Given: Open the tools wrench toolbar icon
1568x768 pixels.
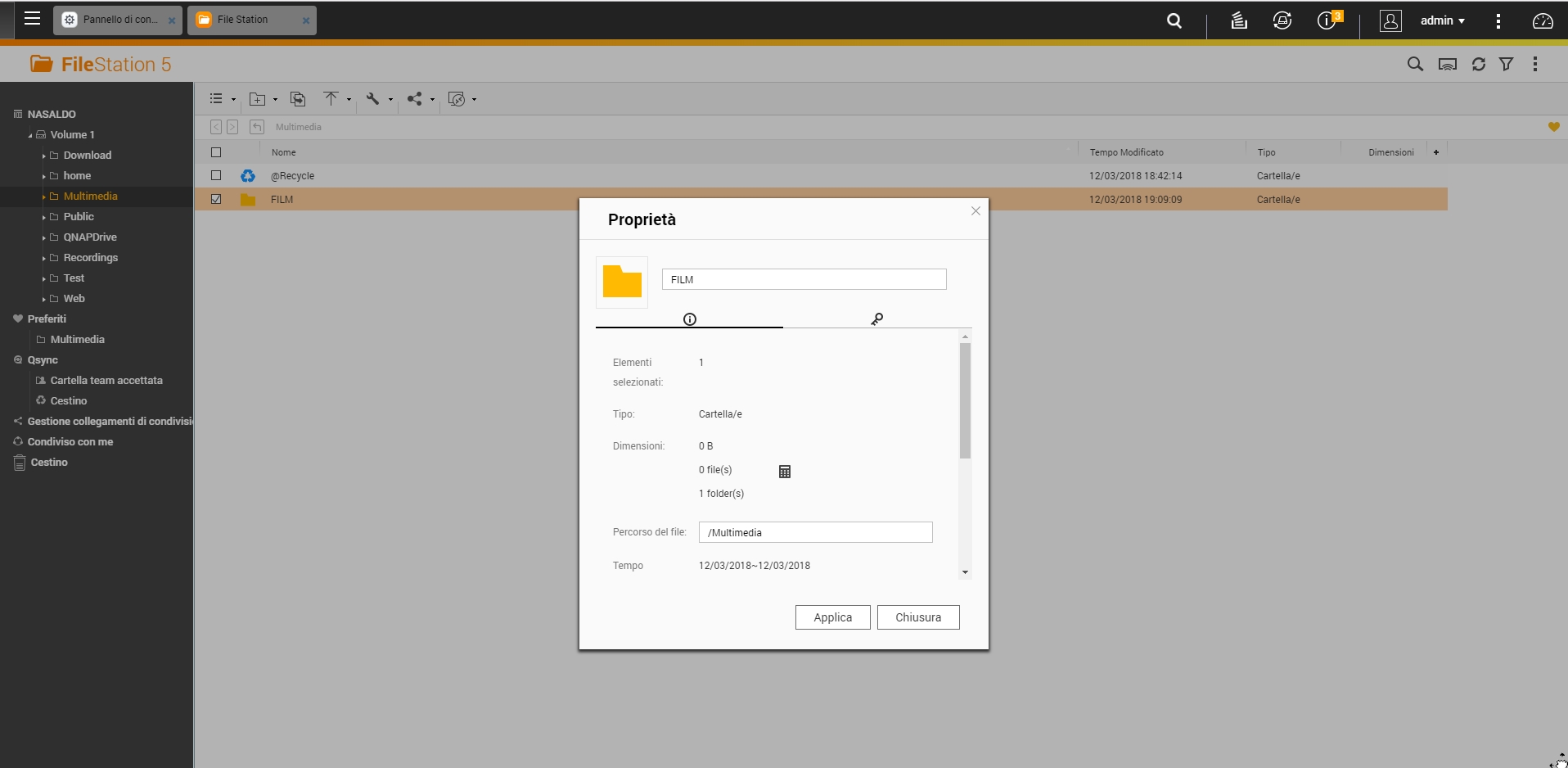Looking at the screenshot, I should pyautogui.click(x=373, y=99).
